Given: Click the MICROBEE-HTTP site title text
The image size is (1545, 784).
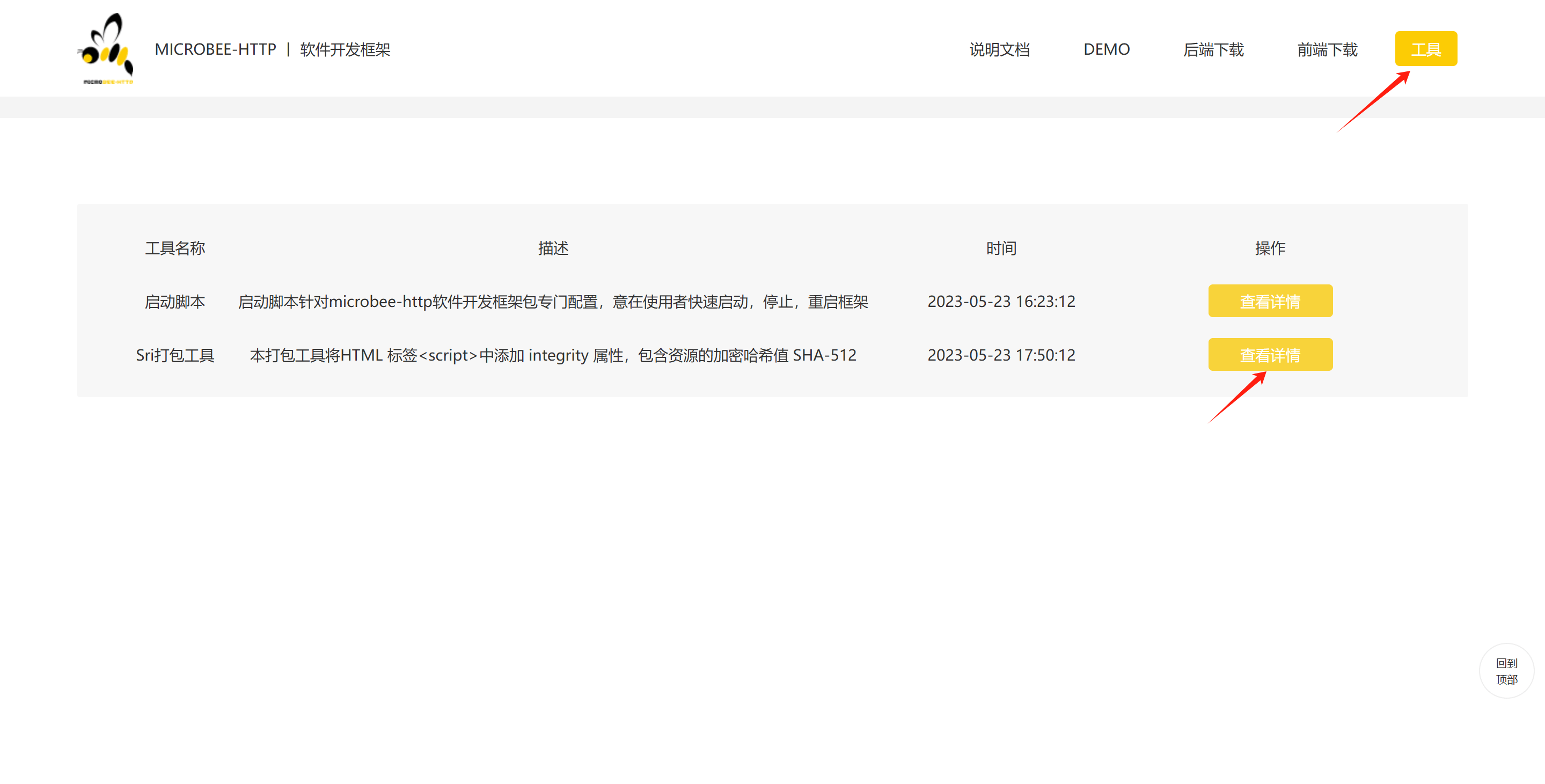Looking at the screenshot, I should (x=215, y=49).
